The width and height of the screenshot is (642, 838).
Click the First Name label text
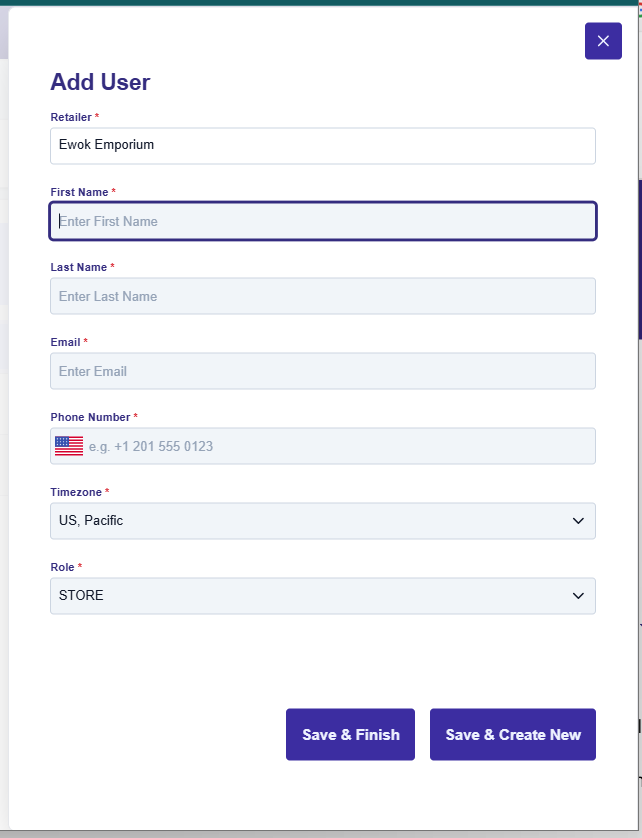pos(79,192)
